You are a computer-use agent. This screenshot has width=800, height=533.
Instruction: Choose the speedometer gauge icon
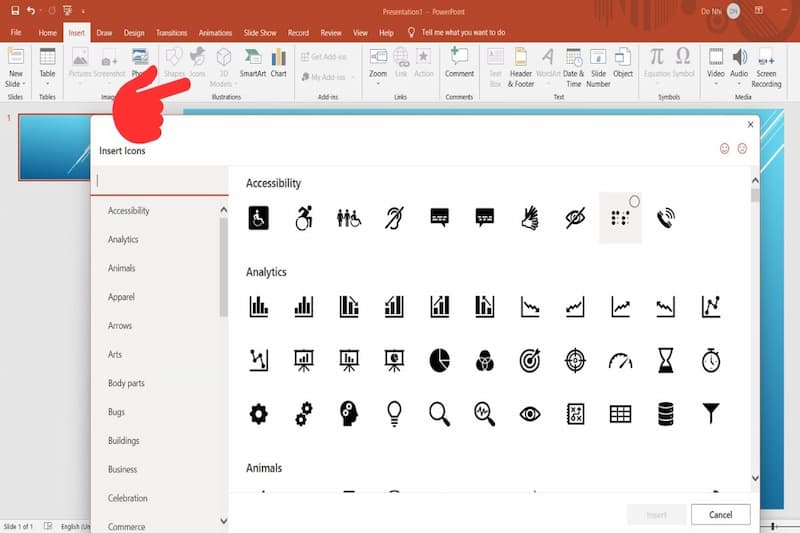pyautogui.click(x=620, y=361)
